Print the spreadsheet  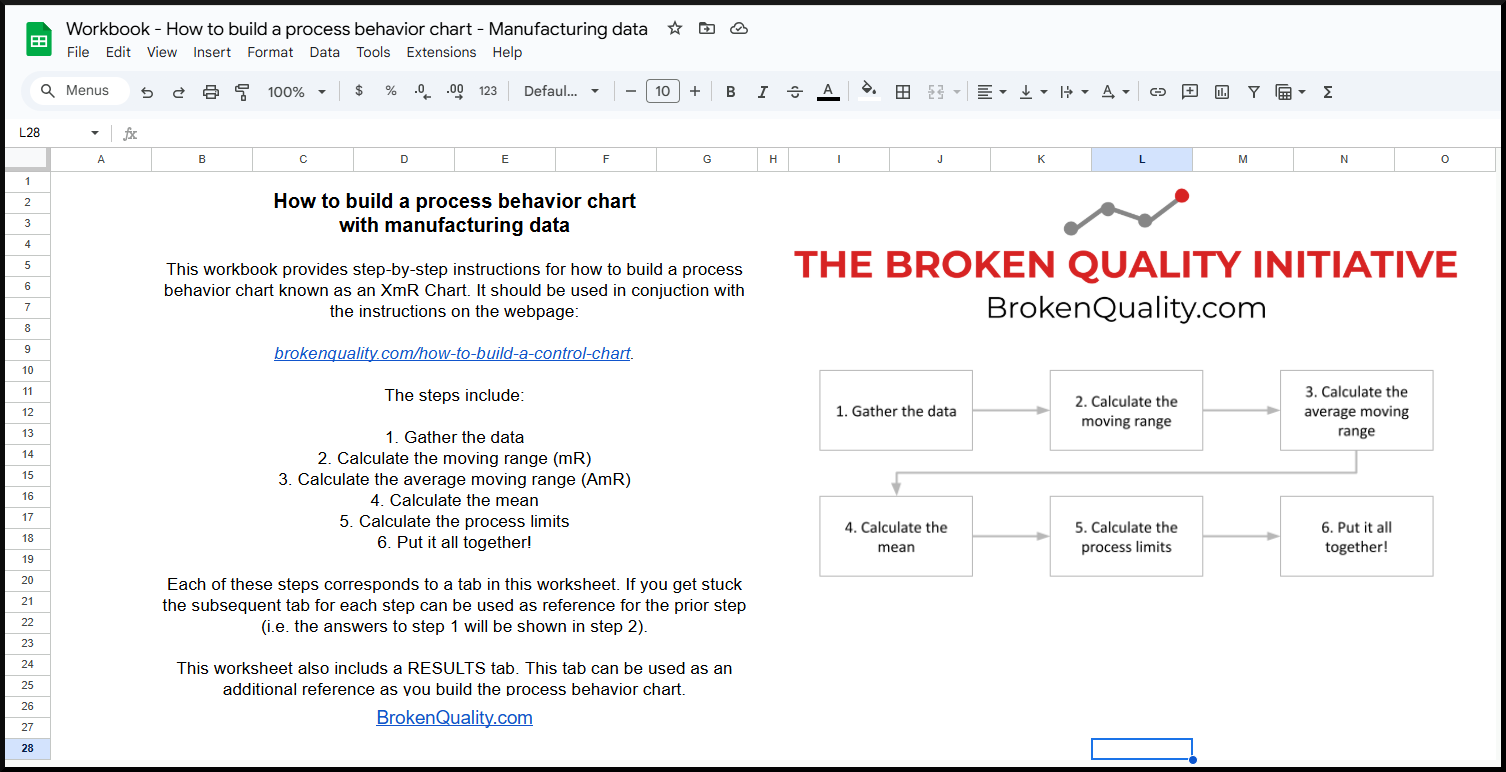point(211,92)
